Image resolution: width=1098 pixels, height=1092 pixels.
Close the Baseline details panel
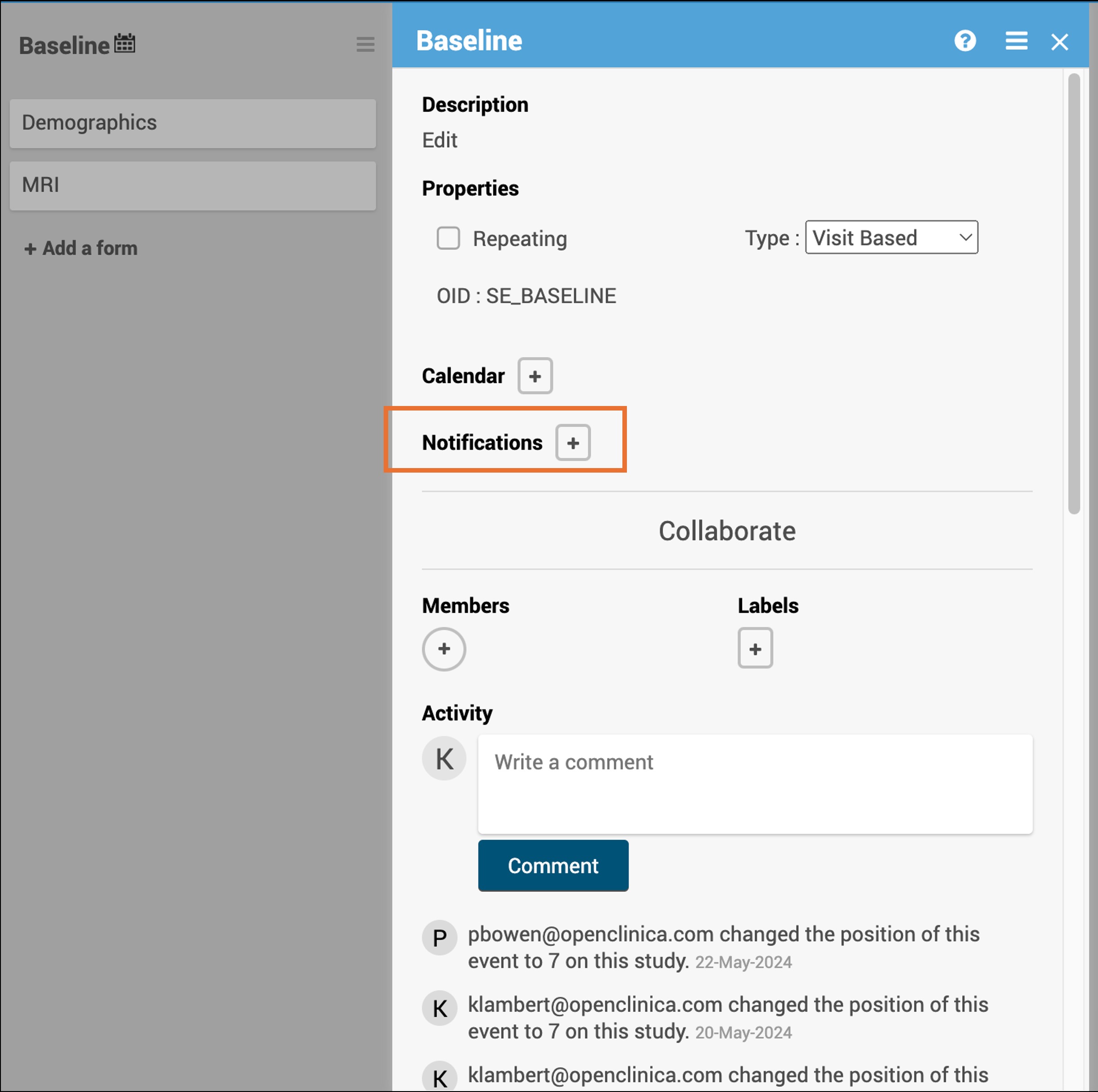tap(1059, 42)
